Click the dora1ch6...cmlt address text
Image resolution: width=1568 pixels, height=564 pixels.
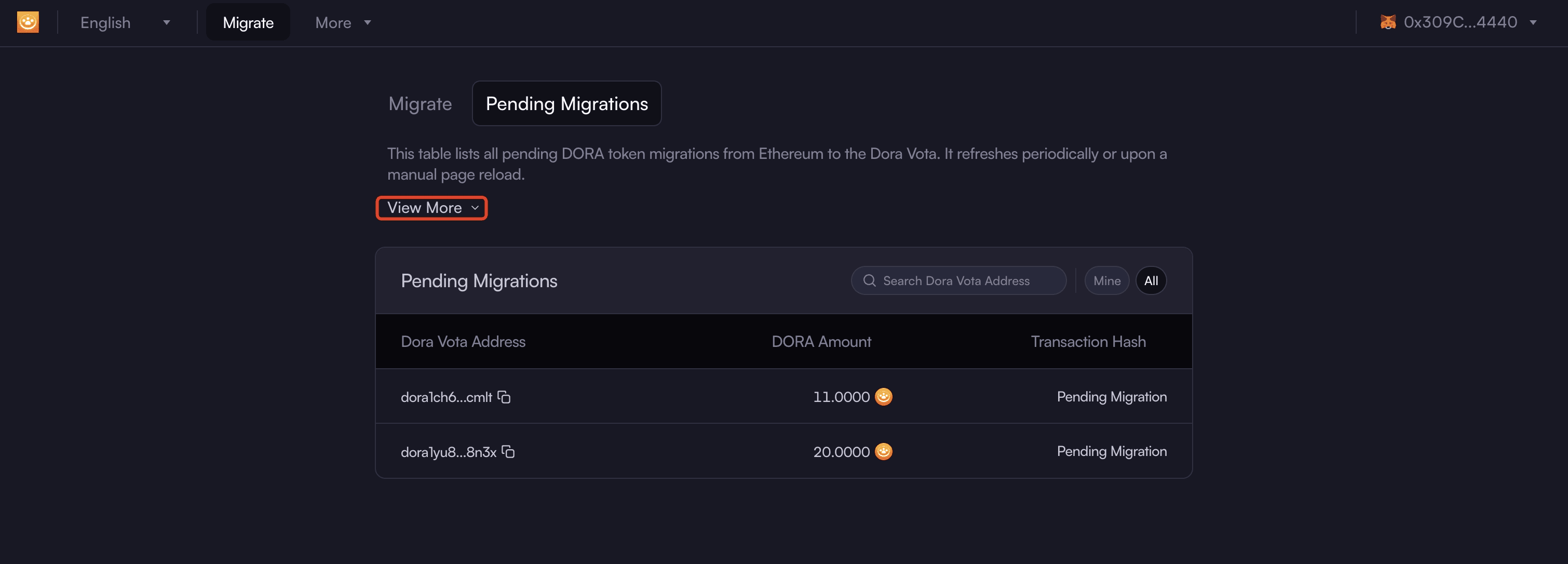pos(446,397)
